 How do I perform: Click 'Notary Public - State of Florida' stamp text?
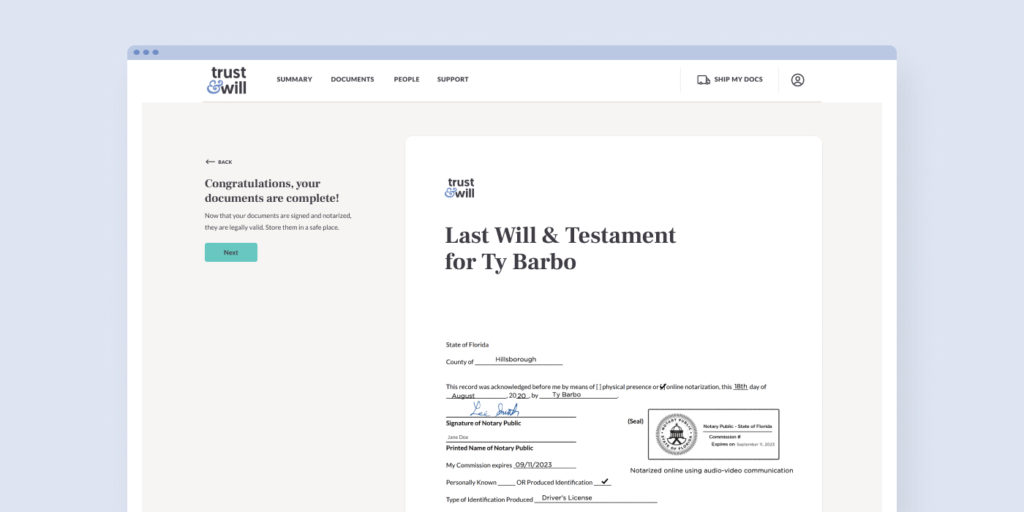pos(737,426)
